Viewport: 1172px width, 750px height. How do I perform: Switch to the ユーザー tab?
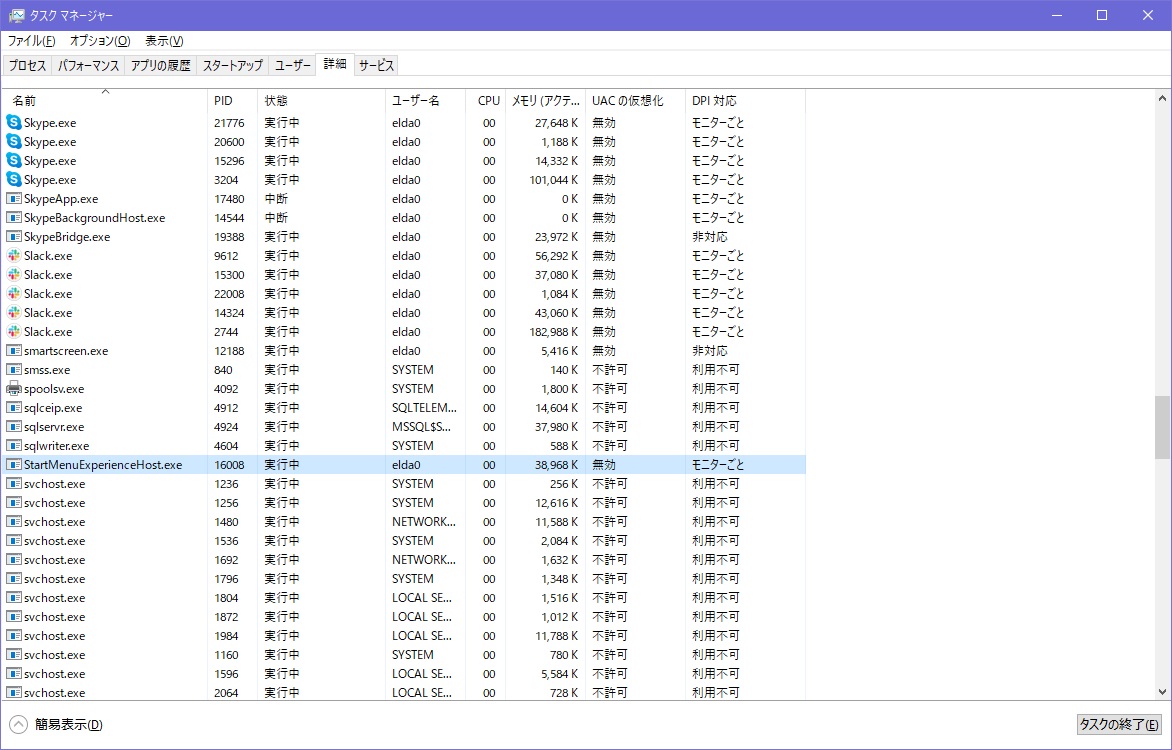(292, 65)
